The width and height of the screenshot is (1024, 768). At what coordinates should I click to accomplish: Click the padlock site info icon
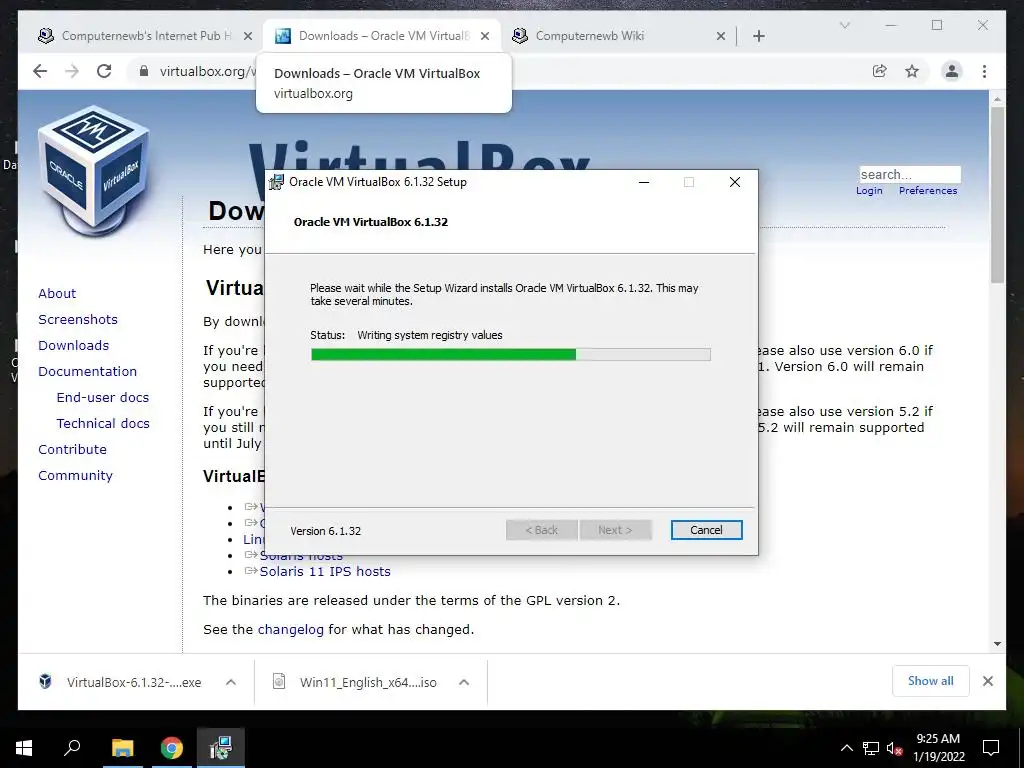(144, 71)
